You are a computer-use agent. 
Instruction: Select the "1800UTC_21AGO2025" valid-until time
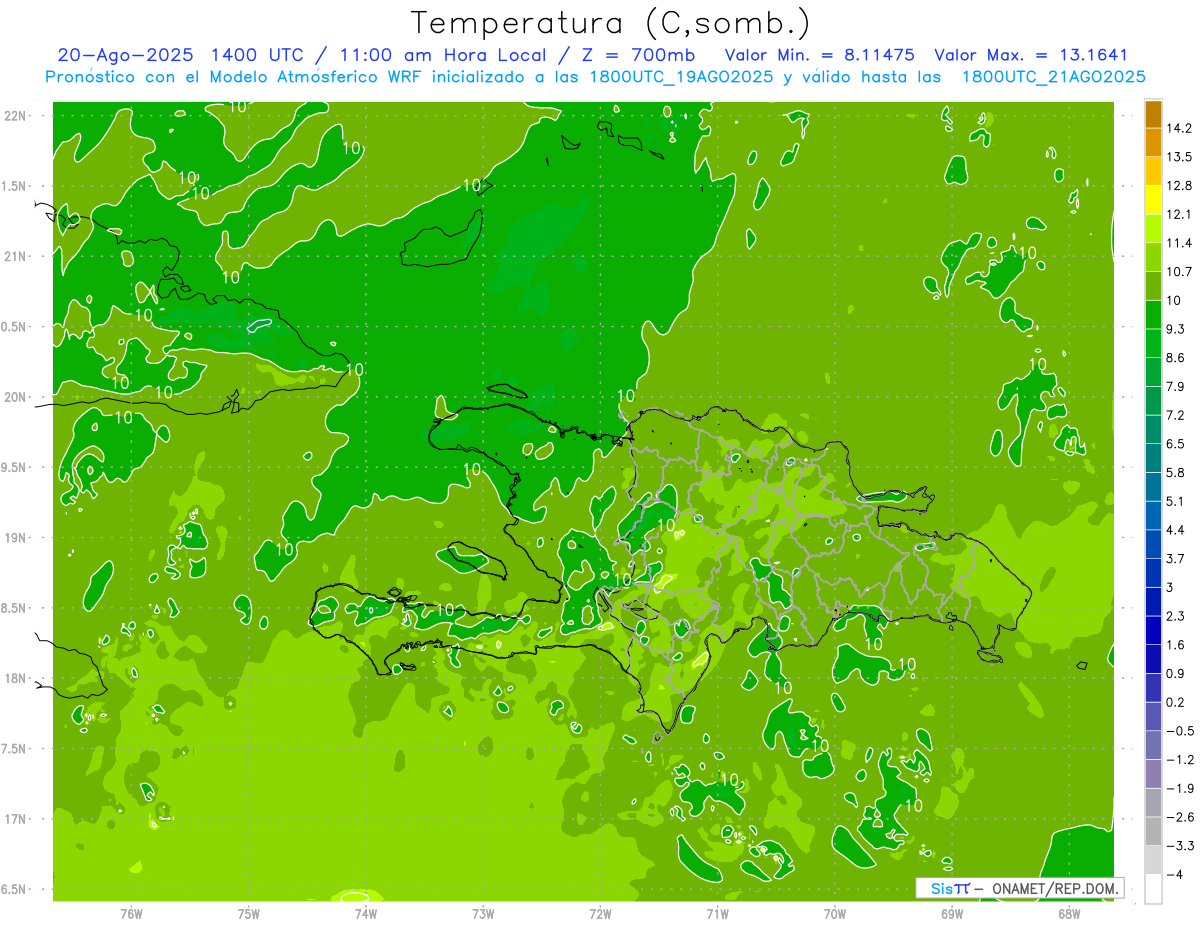[x=1053, y=77]
